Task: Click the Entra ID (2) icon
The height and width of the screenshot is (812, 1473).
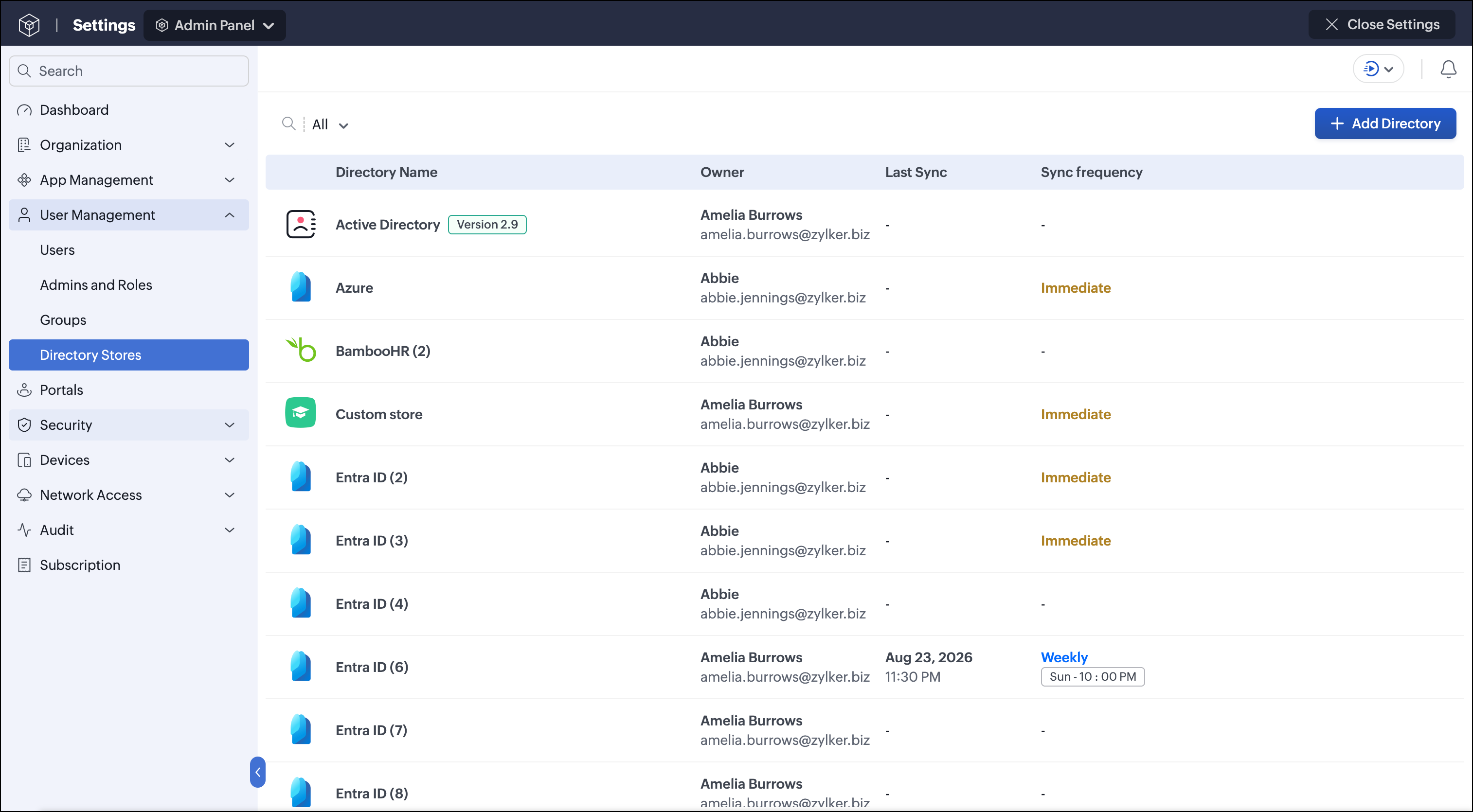Action: coord(301,476)
